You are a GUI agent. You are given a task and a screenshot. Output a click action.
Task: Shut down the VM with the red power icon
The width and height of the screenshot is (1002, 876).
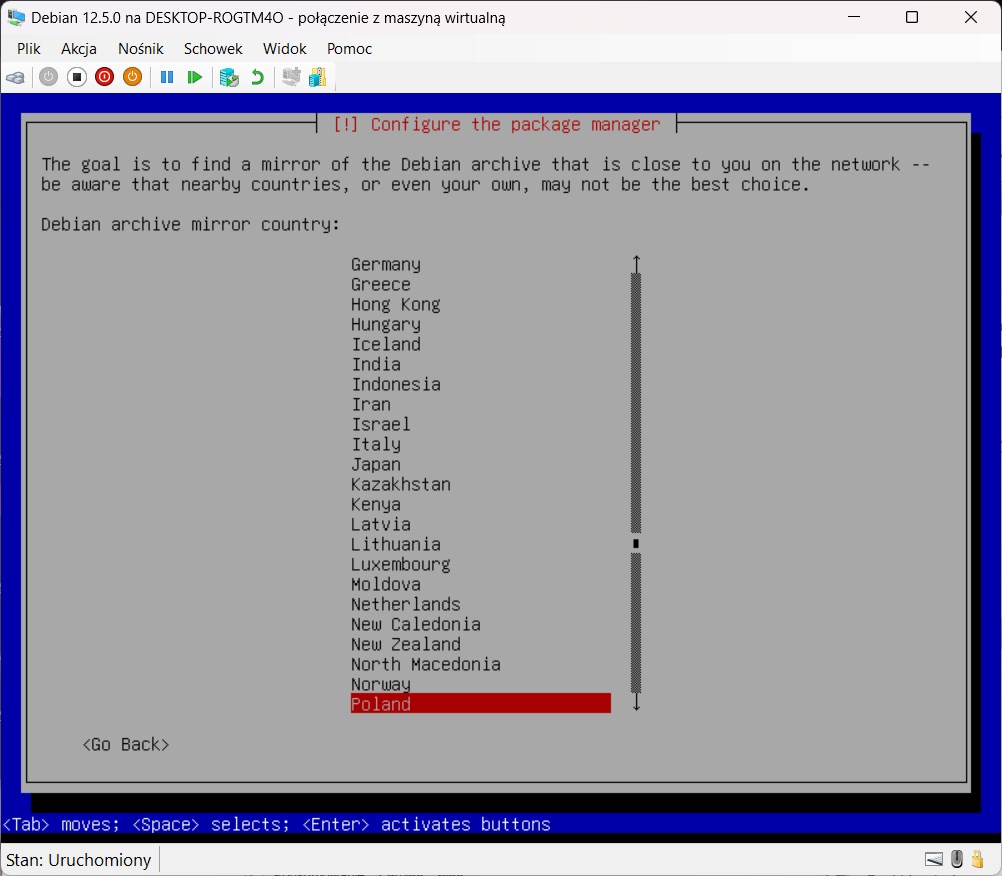click(x=104, y=77)
